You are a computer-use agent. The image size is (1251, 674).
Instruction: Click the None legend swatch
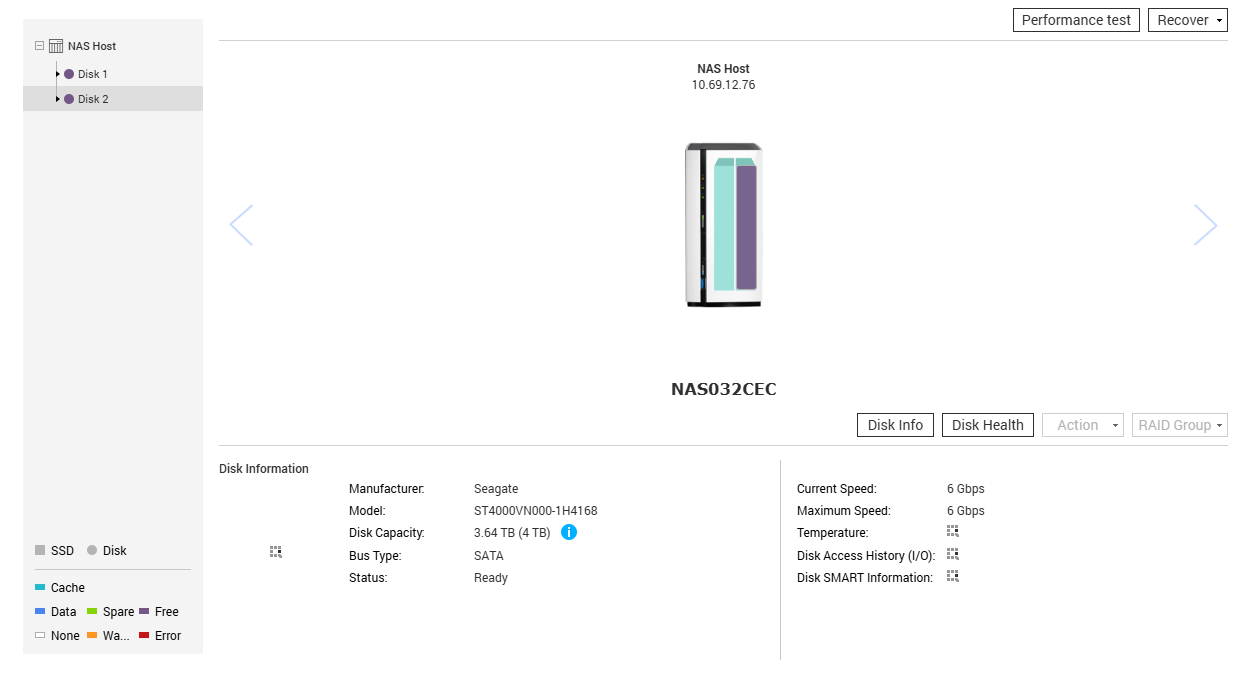click(40, 635)
